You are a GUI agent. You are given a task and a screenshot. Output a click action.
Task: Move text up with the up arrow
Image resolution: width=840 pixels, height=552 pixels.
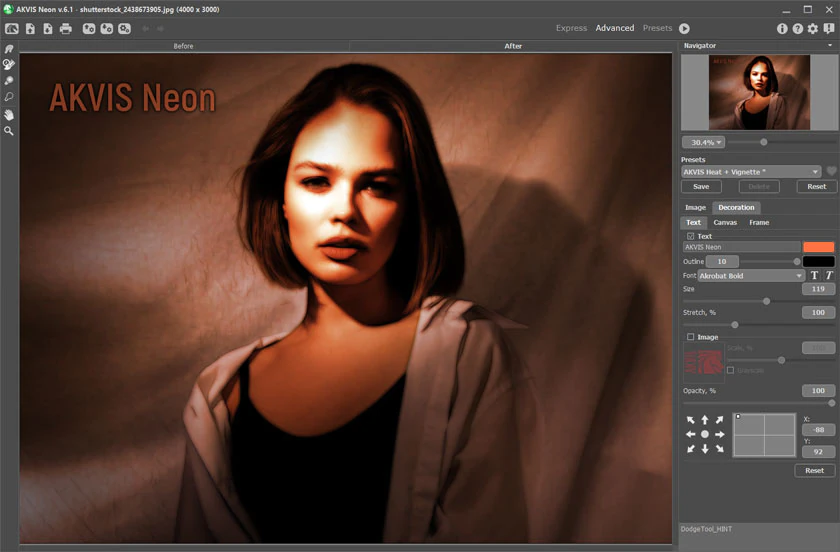pos(705,420)
